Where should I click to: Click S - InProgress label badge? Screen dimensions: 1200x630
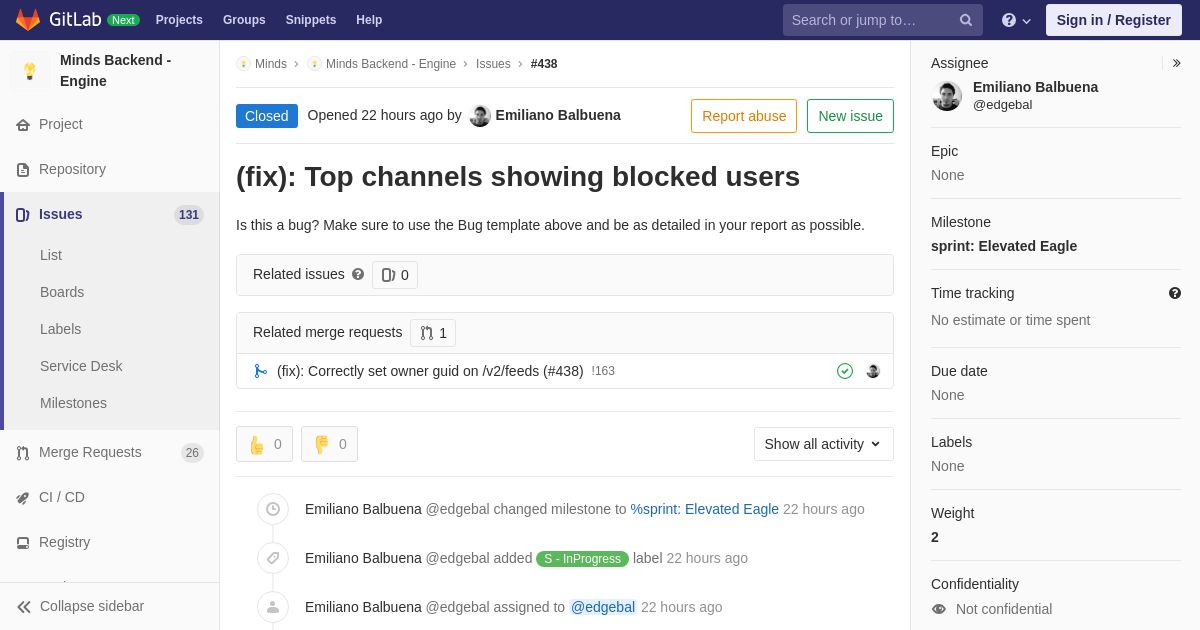582,559
